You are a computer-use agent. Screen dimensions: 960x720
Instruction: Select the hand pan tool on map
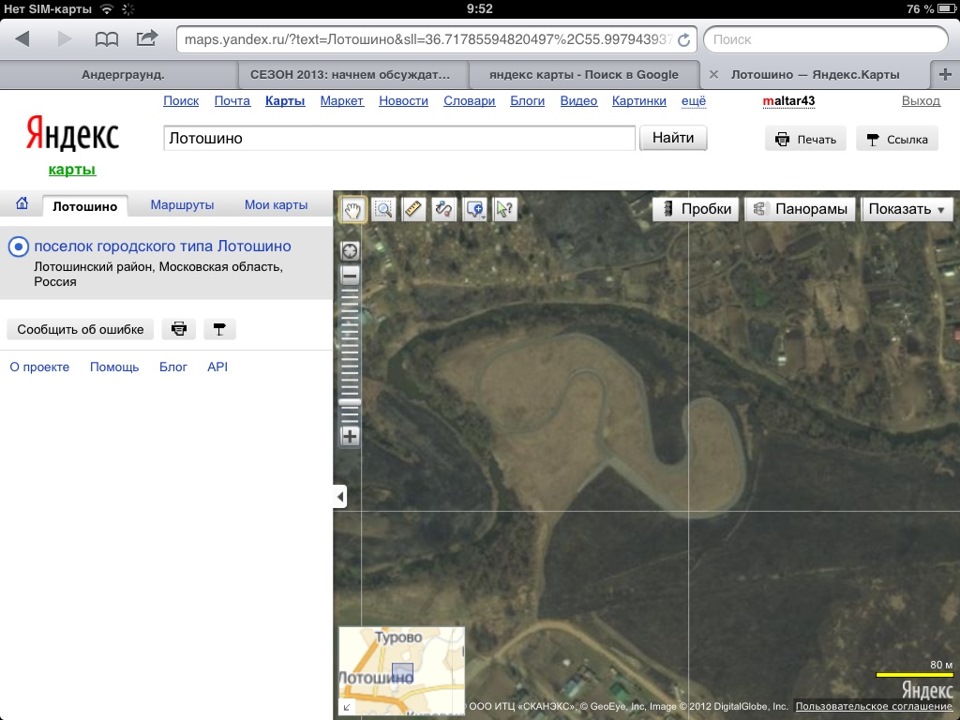coord(353,209)
